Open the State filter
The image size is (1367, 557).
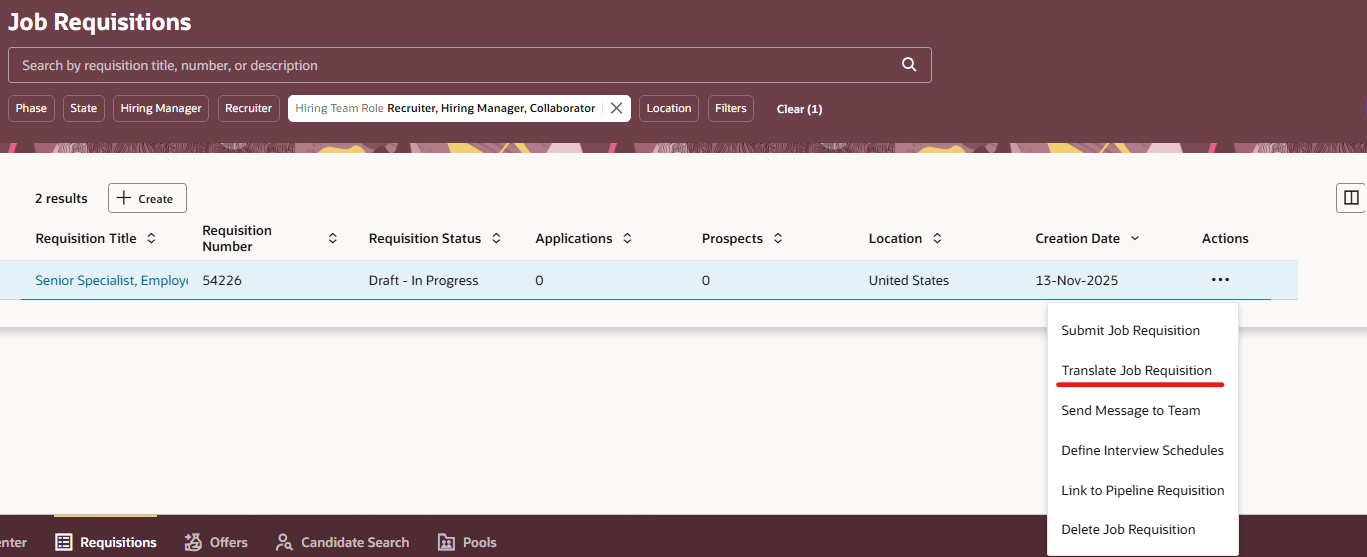click(x=84, y=108)
